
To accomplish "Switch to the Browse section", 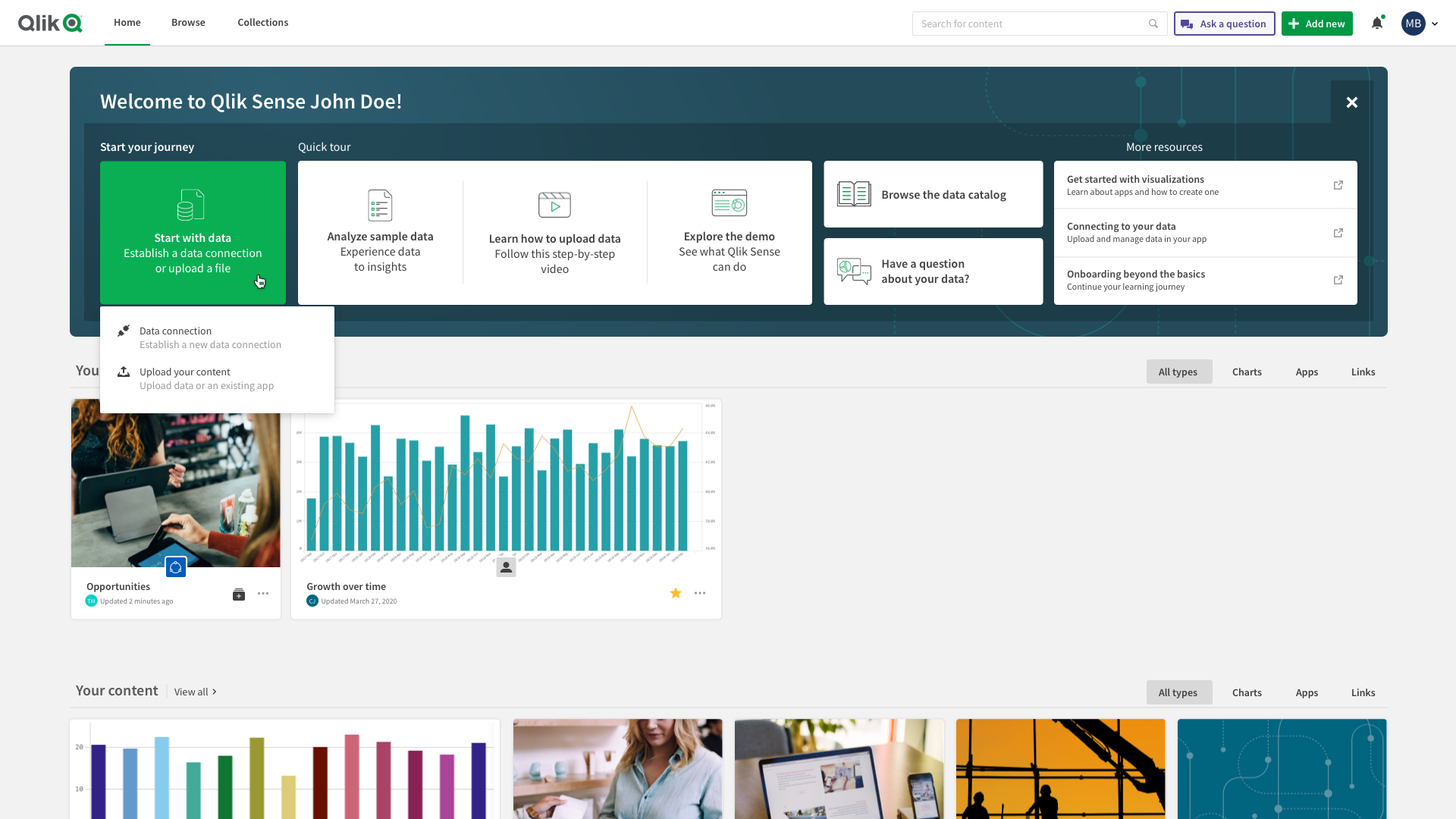I will [187, 22].
